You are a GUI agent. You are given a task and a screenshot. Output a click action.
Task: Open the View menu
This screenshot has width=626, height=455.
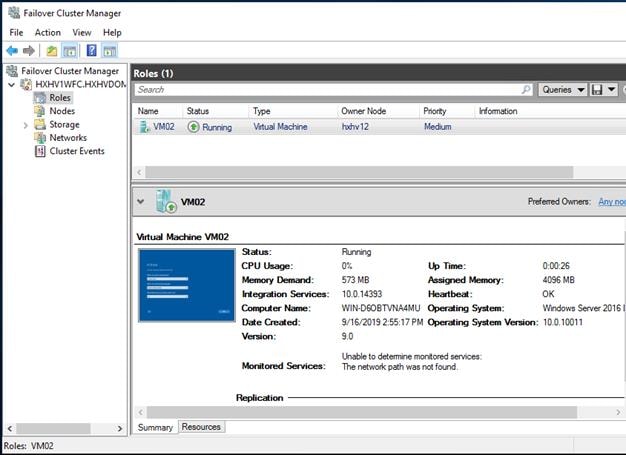(x=82, y=33)
